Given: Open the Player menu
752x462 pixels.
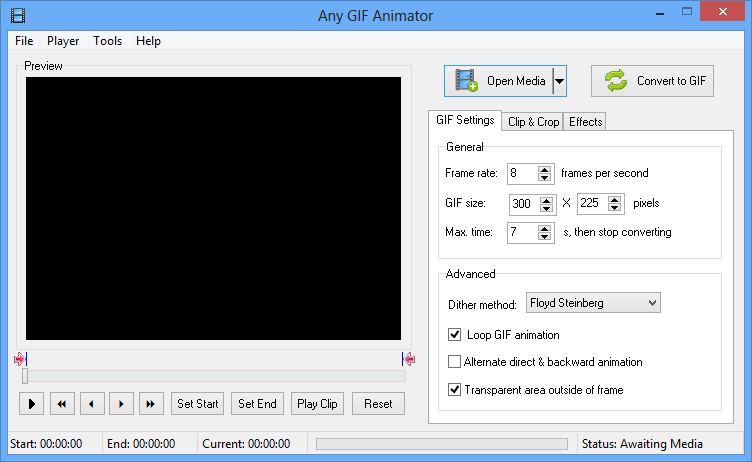Looking at the screenshot, I should tap(63, 41).
